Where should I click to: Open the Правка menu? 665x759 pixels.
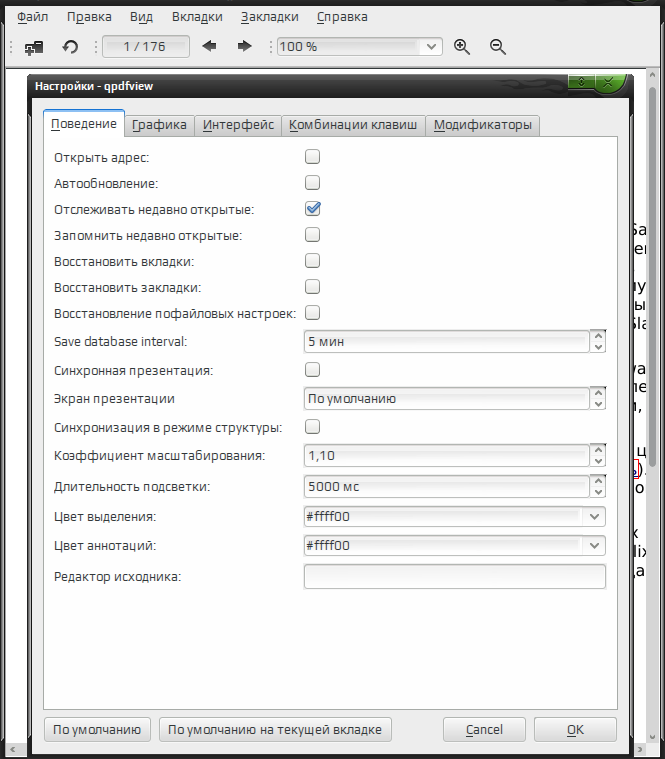(89, 17)
